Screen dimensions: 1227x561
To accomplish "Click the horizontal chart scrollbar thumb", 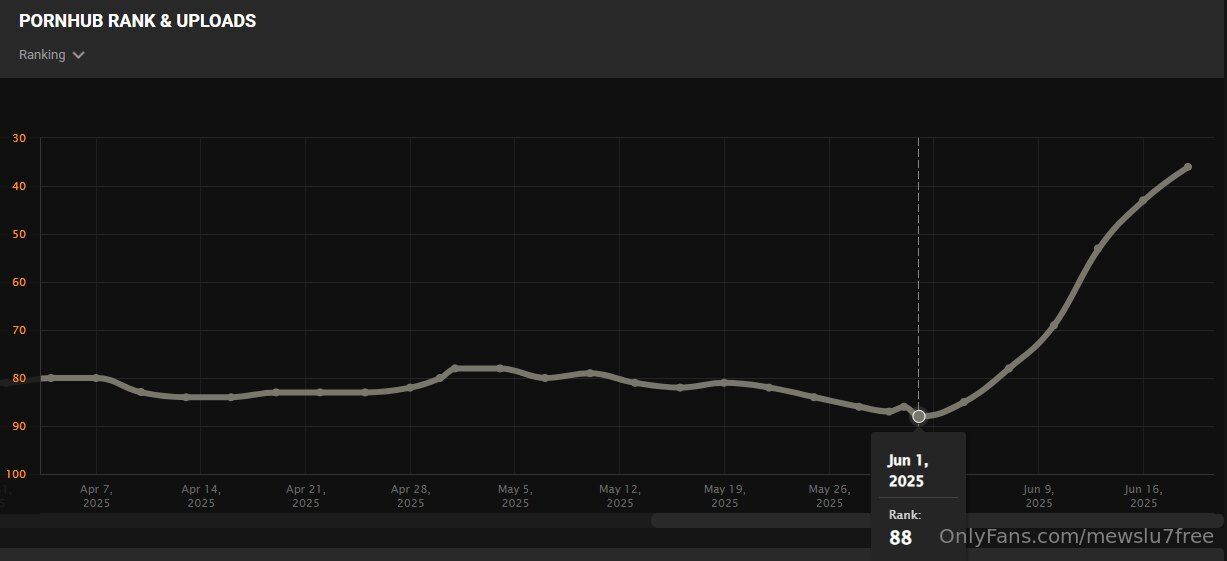I will 935,520.
